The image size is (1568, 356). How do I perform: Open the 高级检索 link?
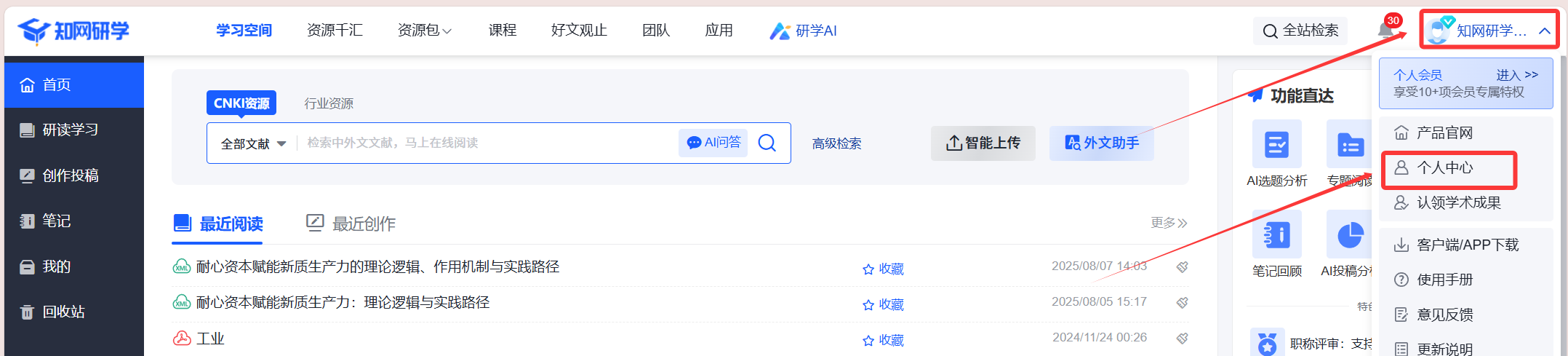pyautogui.click(x=836, y=144)
